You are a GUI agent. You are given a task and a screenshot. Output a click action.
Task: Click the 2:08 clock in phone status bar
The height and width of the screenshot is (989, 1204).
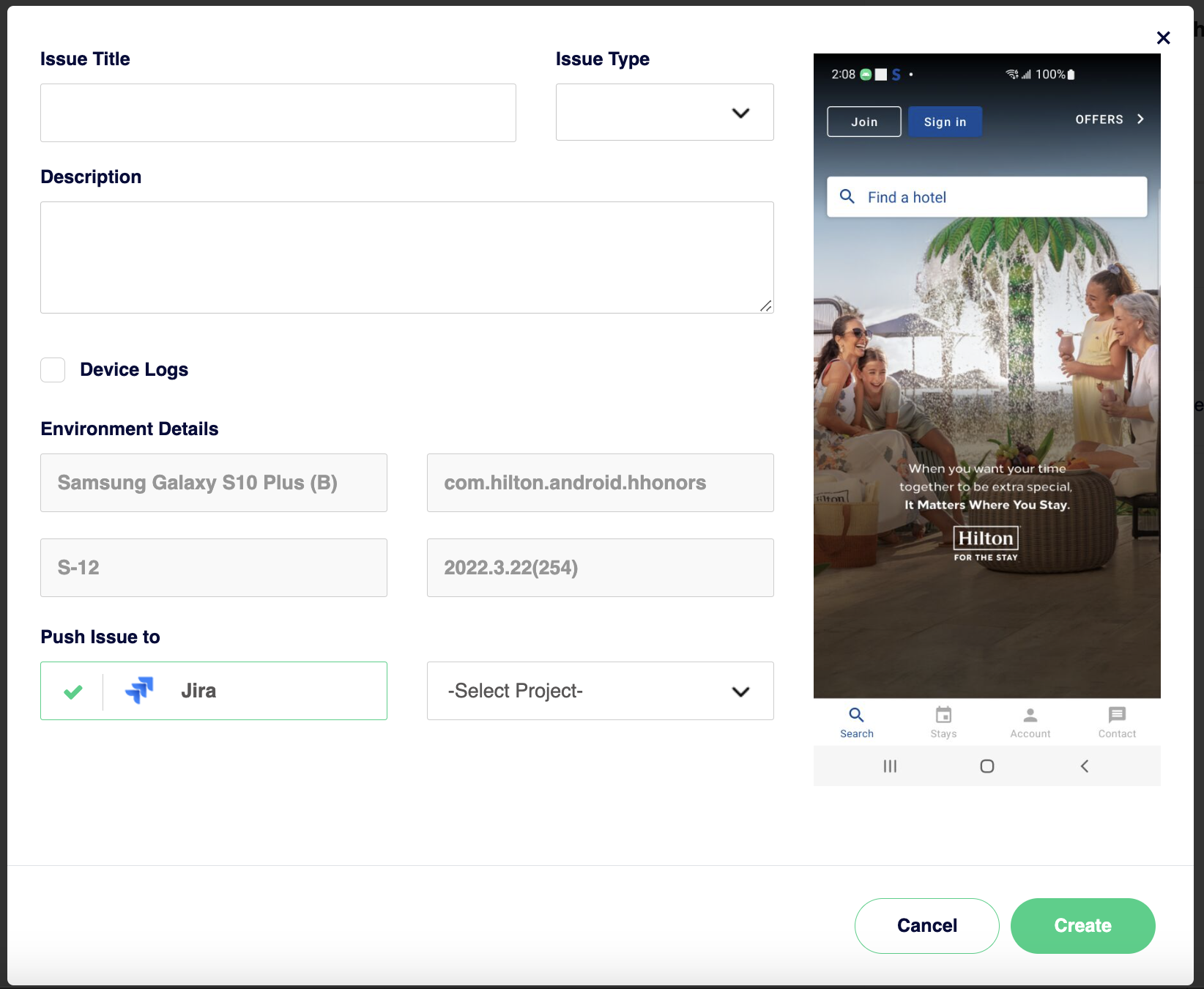point(843,75)
